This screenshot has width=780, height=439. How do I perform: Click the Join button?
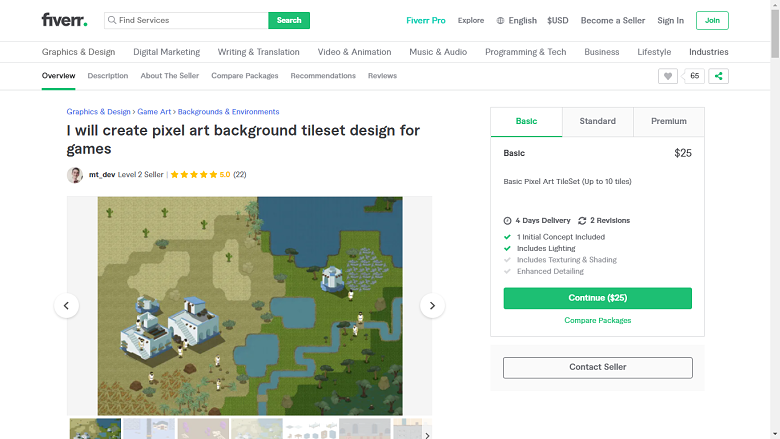point(712,20)
